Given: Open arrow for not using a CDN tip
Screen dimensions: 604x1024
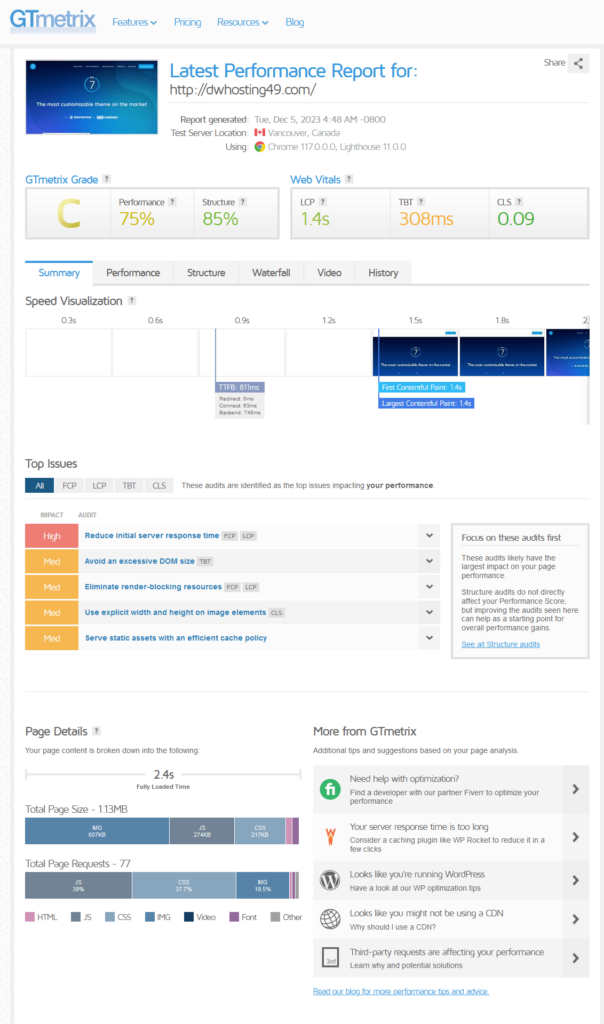Looking at the screenshot, I should pos(576,919).
